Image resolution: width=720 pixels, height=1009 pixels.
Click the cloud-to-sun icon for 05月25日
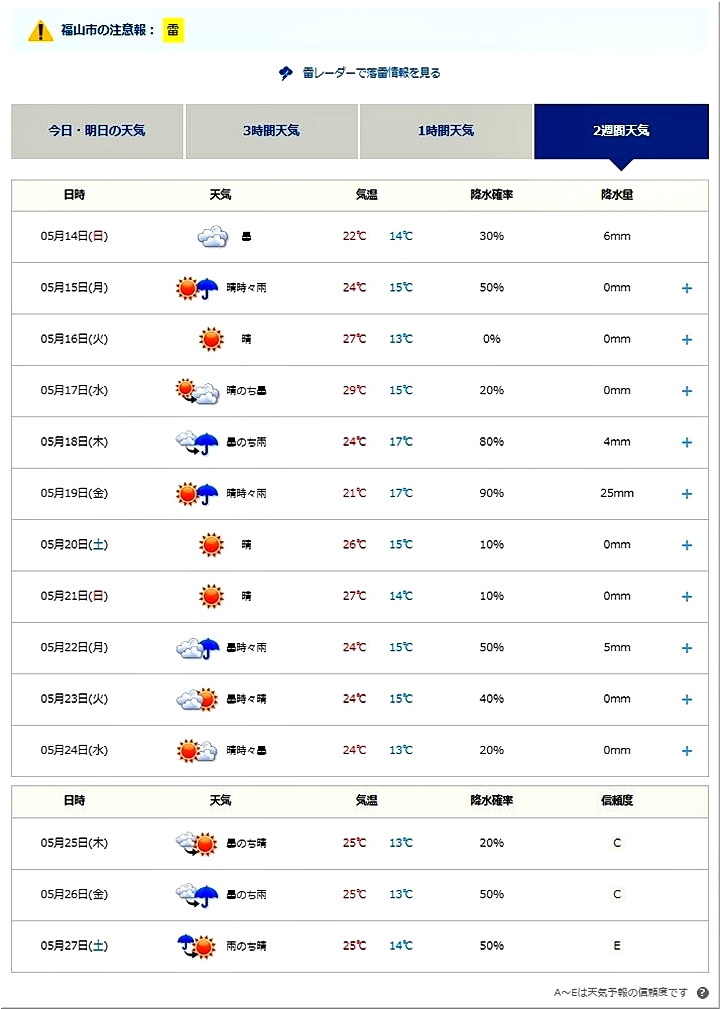[197, 843]
